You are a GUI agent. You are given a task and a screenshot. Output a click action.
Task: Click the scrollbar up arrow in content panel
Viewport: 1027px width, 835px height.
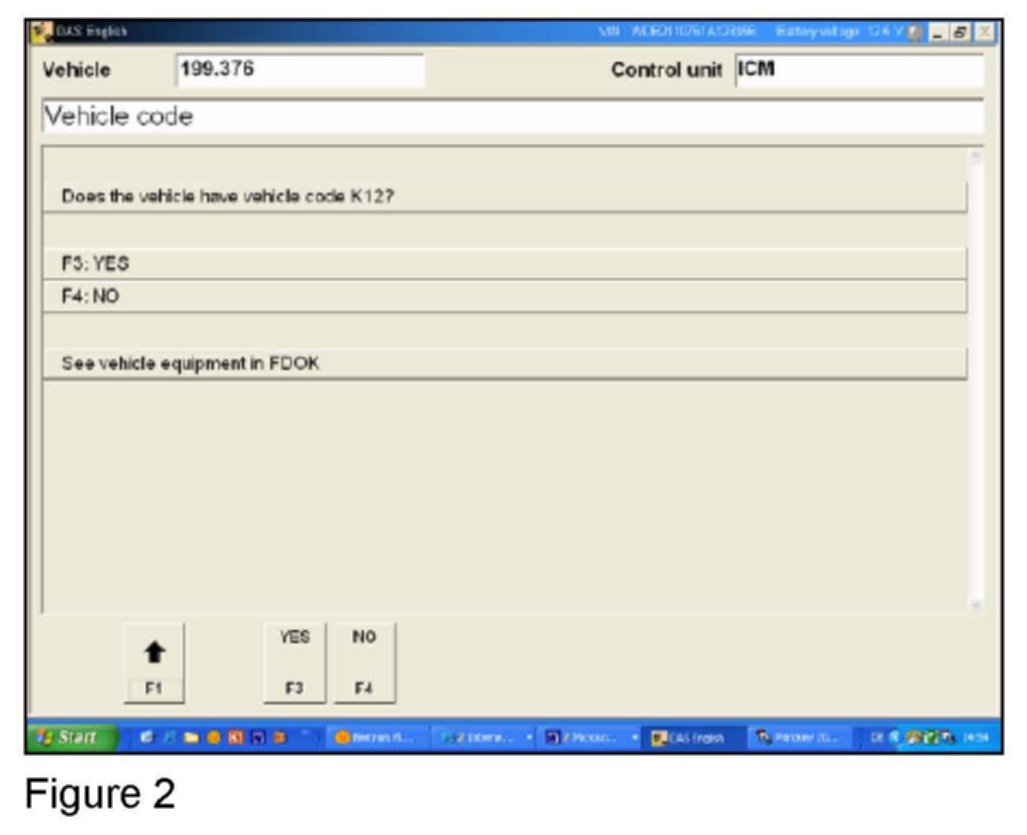coord(976,158)
